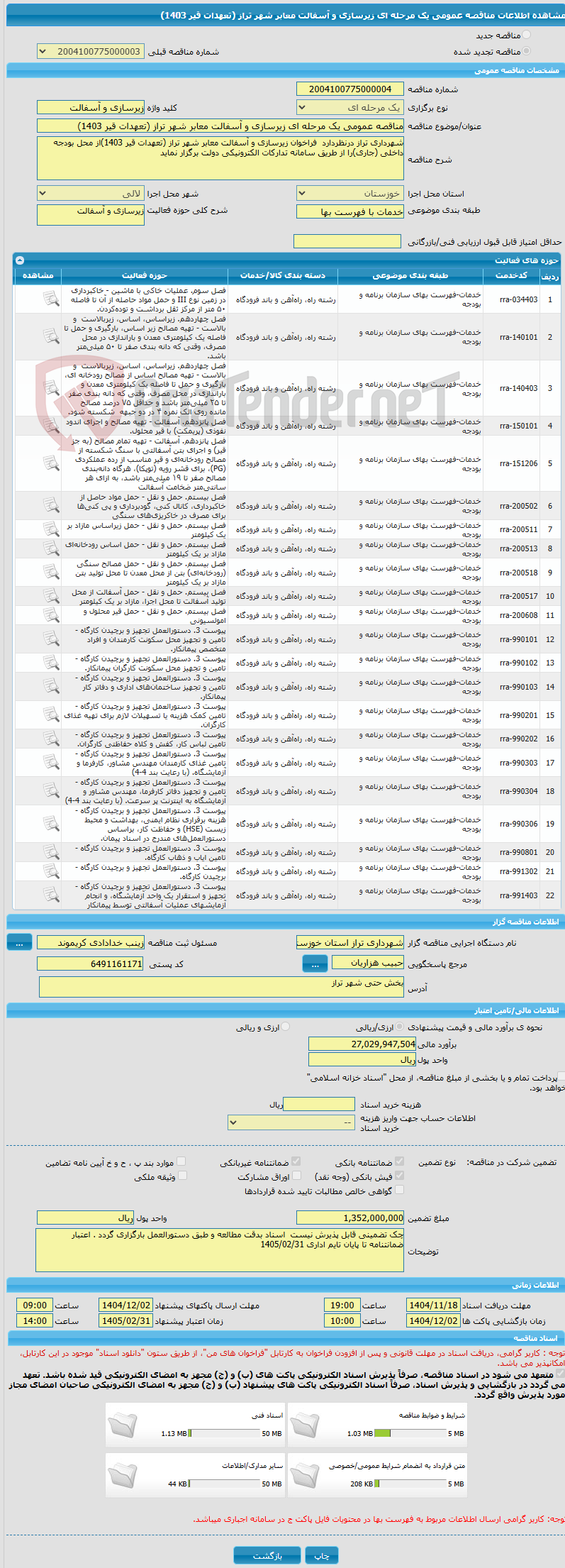Focus the کد پستی field
Image resolution: width=565 pixels, height=1568 pixels.
[90, 964]
